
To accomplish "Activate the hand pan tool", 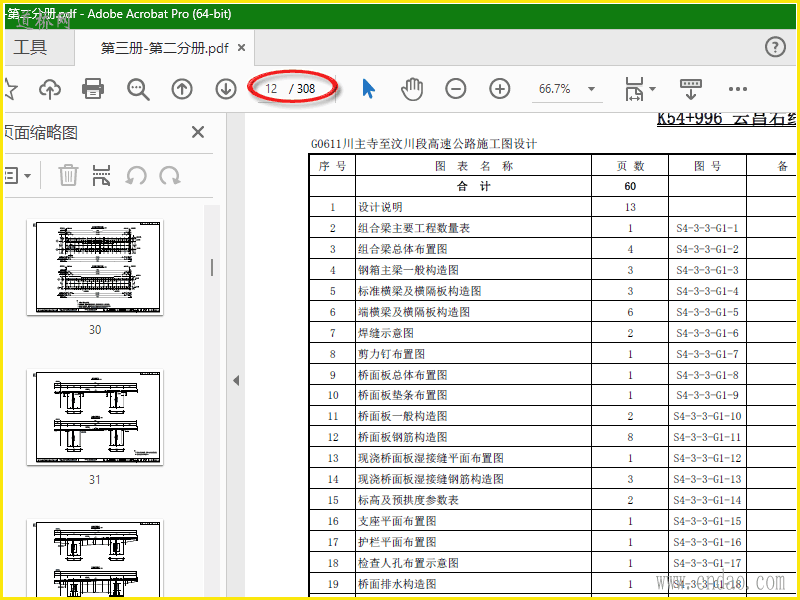I will click(x=412, y=89).
